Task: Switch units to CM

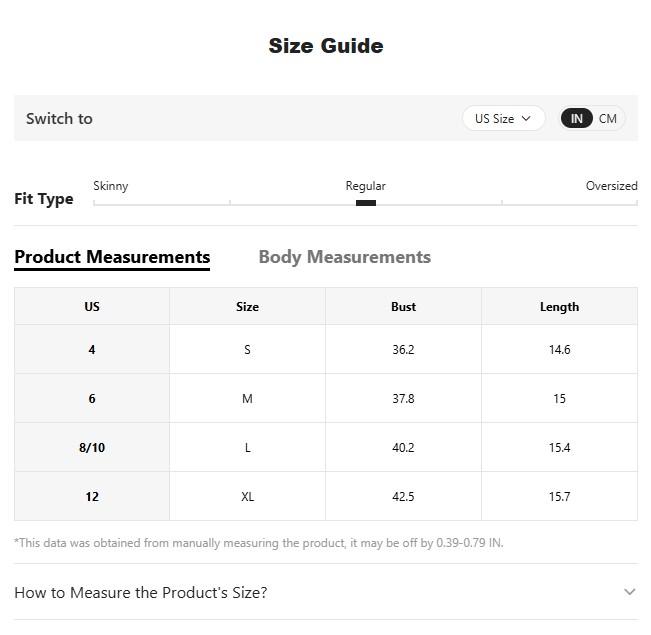Action: 608,118
